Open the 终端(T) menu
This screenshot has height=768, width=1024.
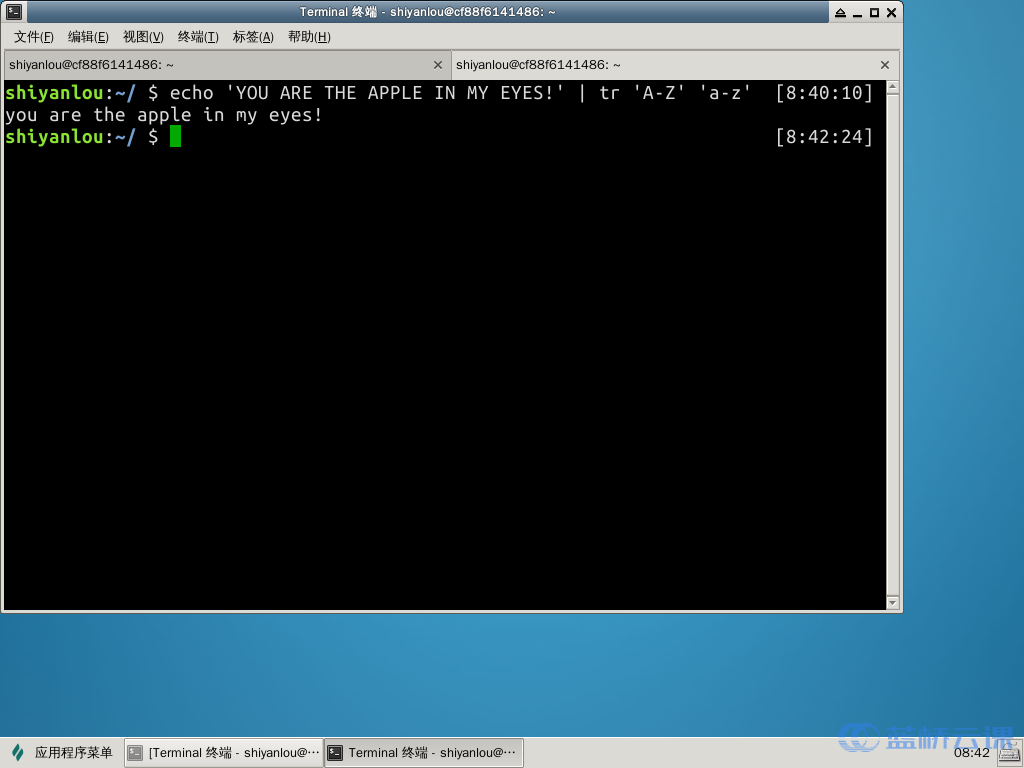pyautogui.click(x=197, y=37)
